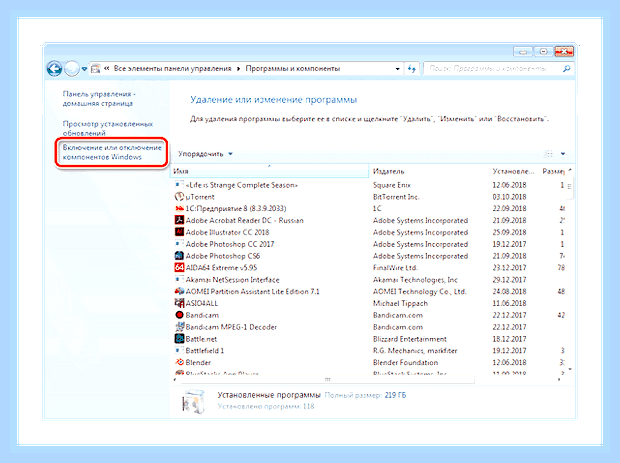
Task: Select 'Adobe Acrobat Reader DC - Russian' entry
Action: click(x=244, y=220)
